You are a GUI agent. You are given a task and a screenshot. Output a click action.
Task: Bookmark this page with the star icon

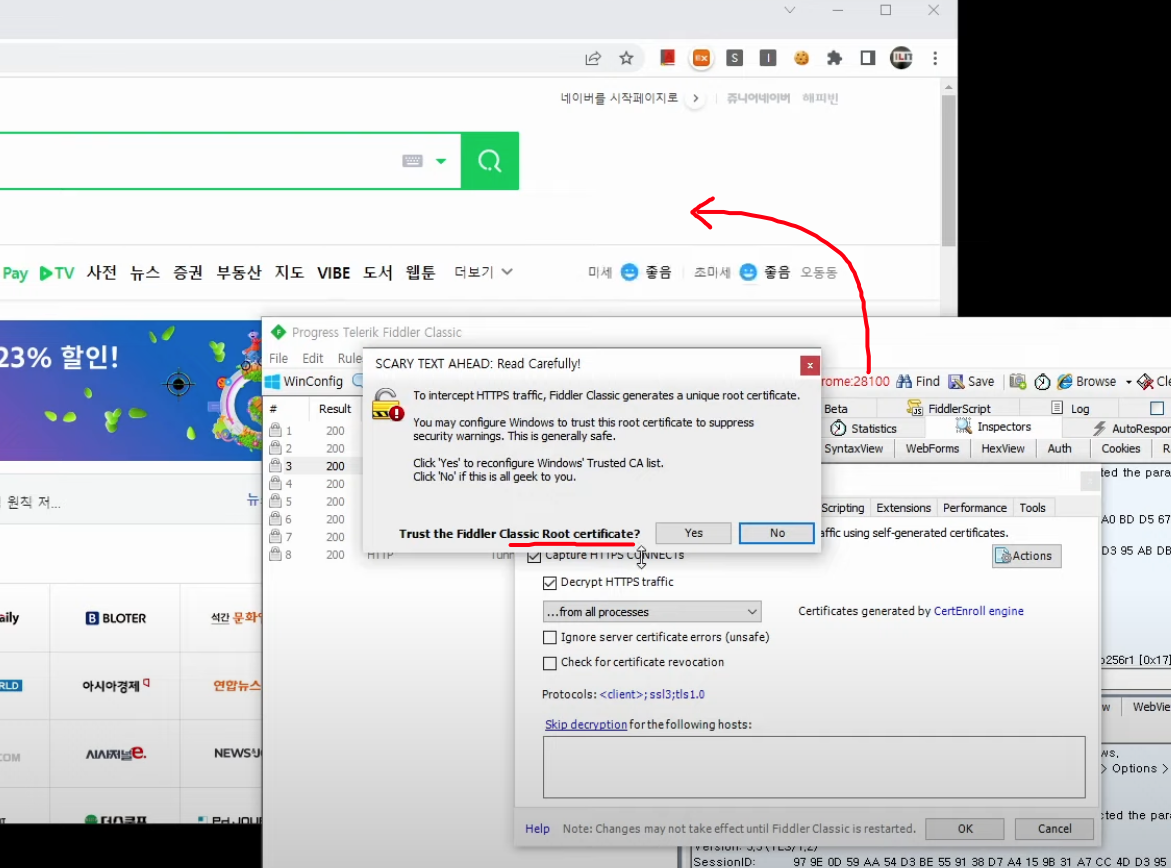tap(627, 58)
